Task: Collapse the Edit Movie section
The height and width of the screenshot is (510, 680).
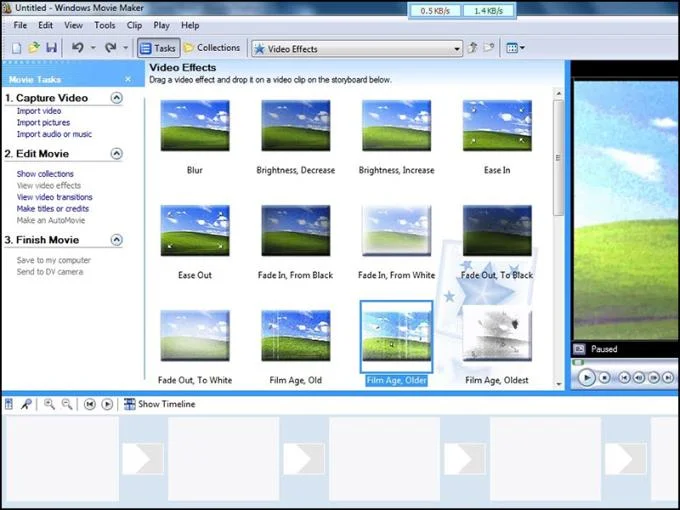Action: 116,154
